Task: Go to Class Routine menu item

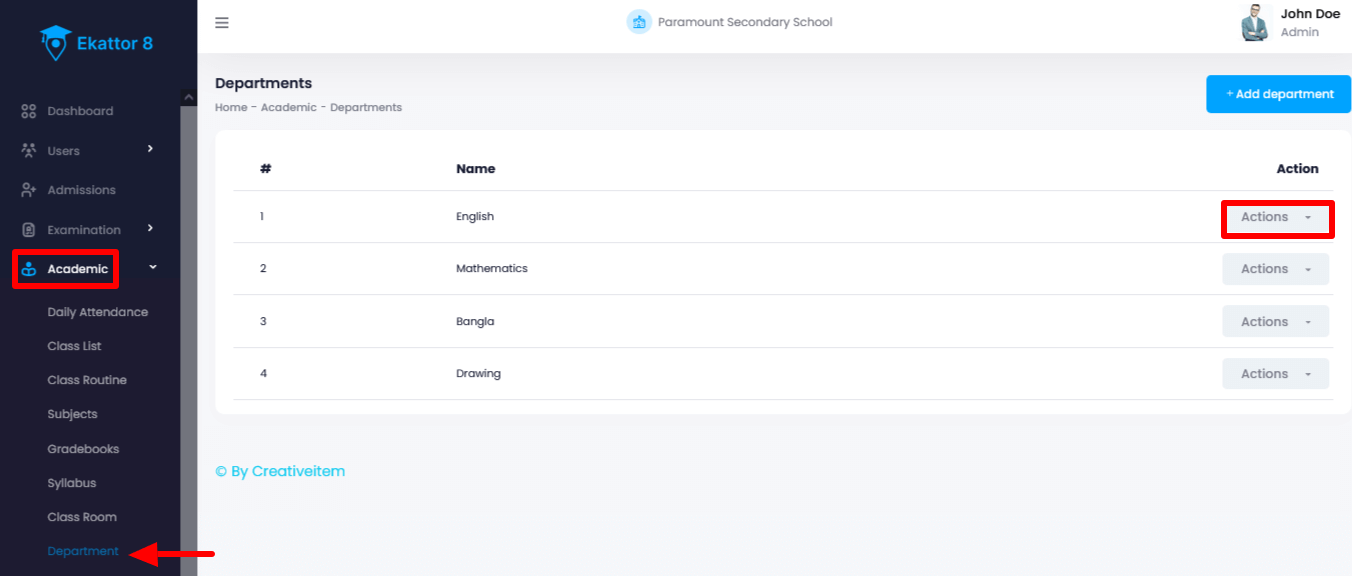Action: pos(87,380)
